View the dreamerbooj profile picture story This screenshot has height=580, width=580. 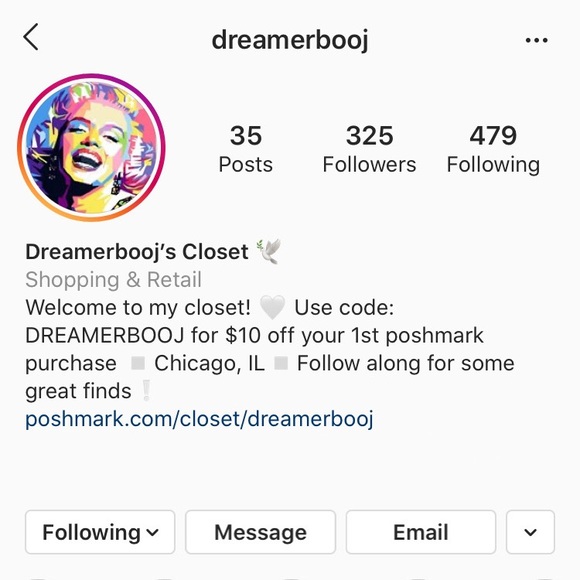[x=91, y=148]
